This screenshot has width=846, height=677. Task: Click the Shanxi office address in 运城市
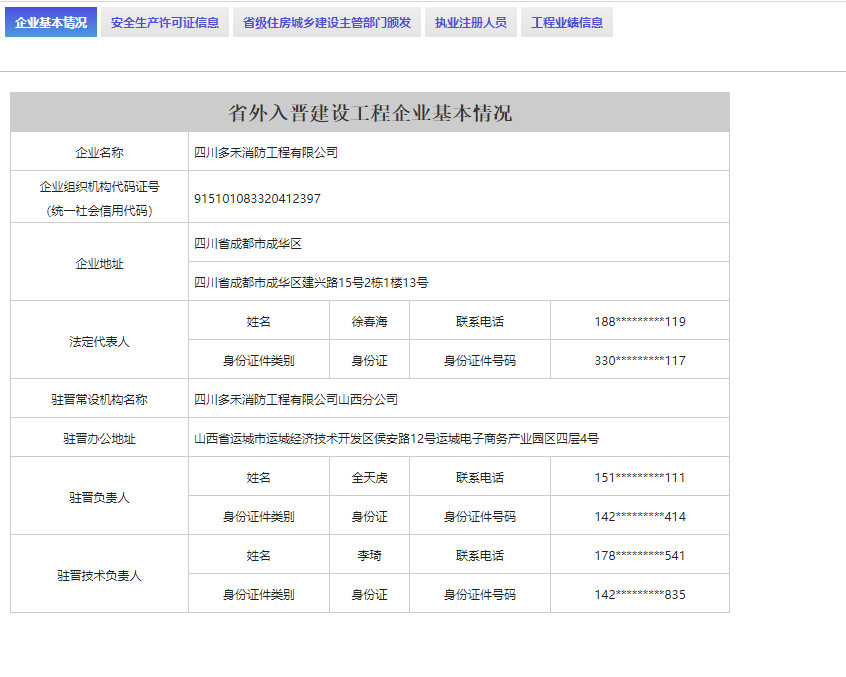click(396, 438)
